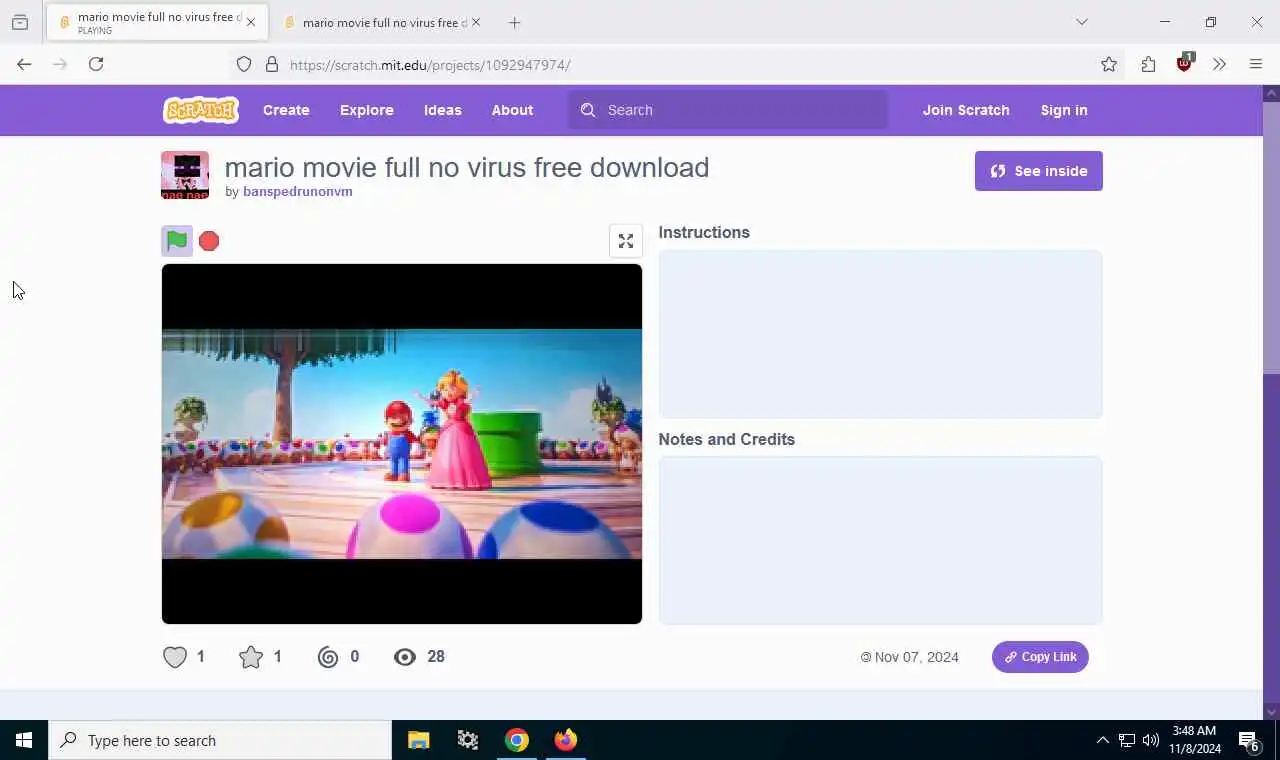Click Sign in
Image resolution: width=1280 pixels, height=760 pixels.
[1064, 110]
